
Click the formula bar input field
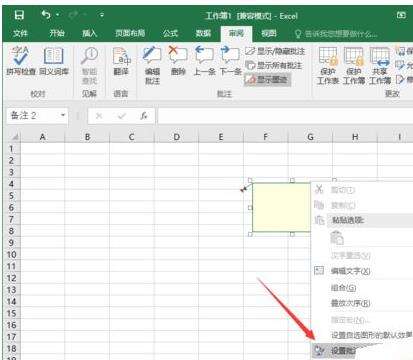pos(285,116)
